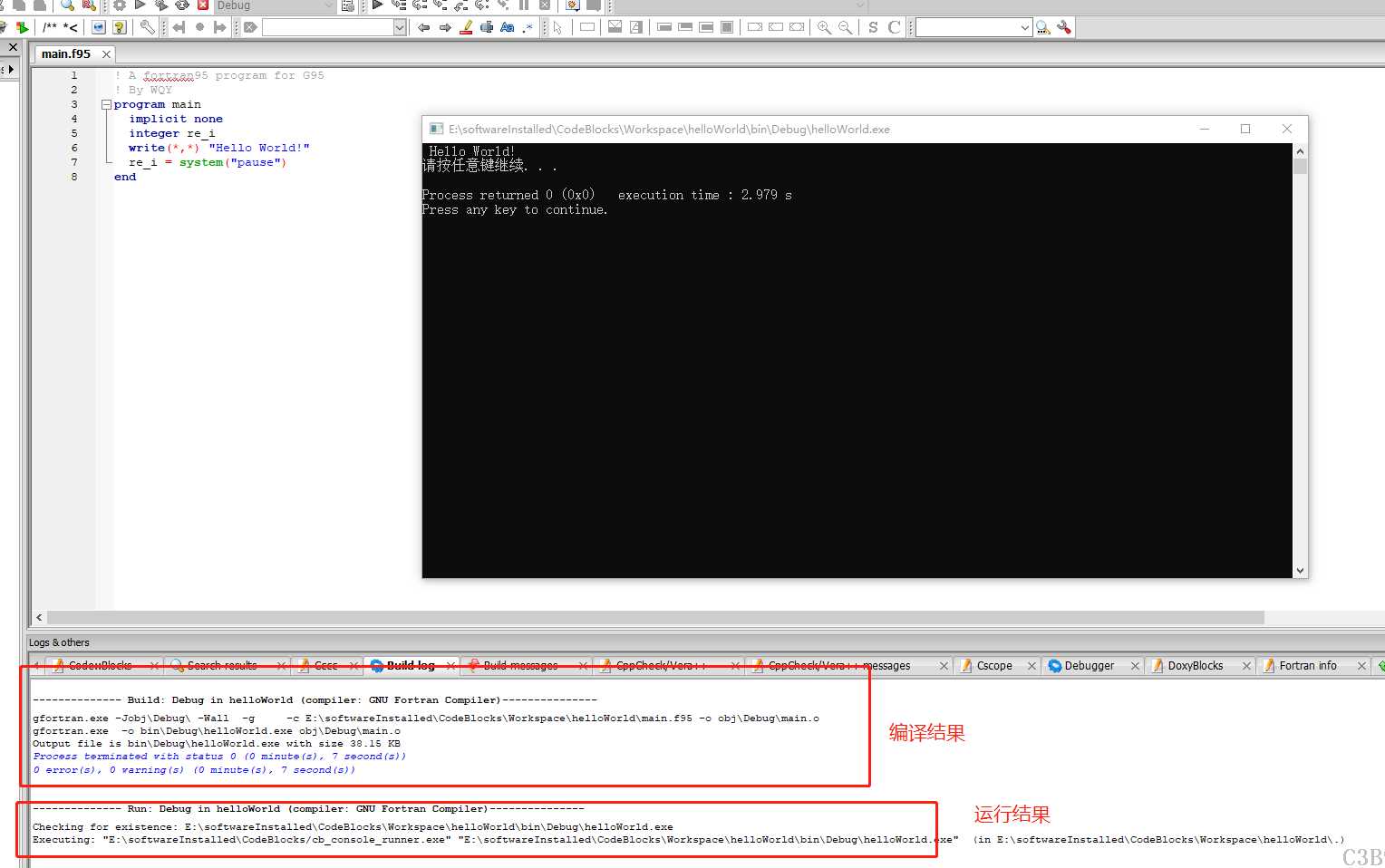1385x868 pixels.
Task: Open DoxyBlocks preferences wrench icon
Action: [147, 27]
